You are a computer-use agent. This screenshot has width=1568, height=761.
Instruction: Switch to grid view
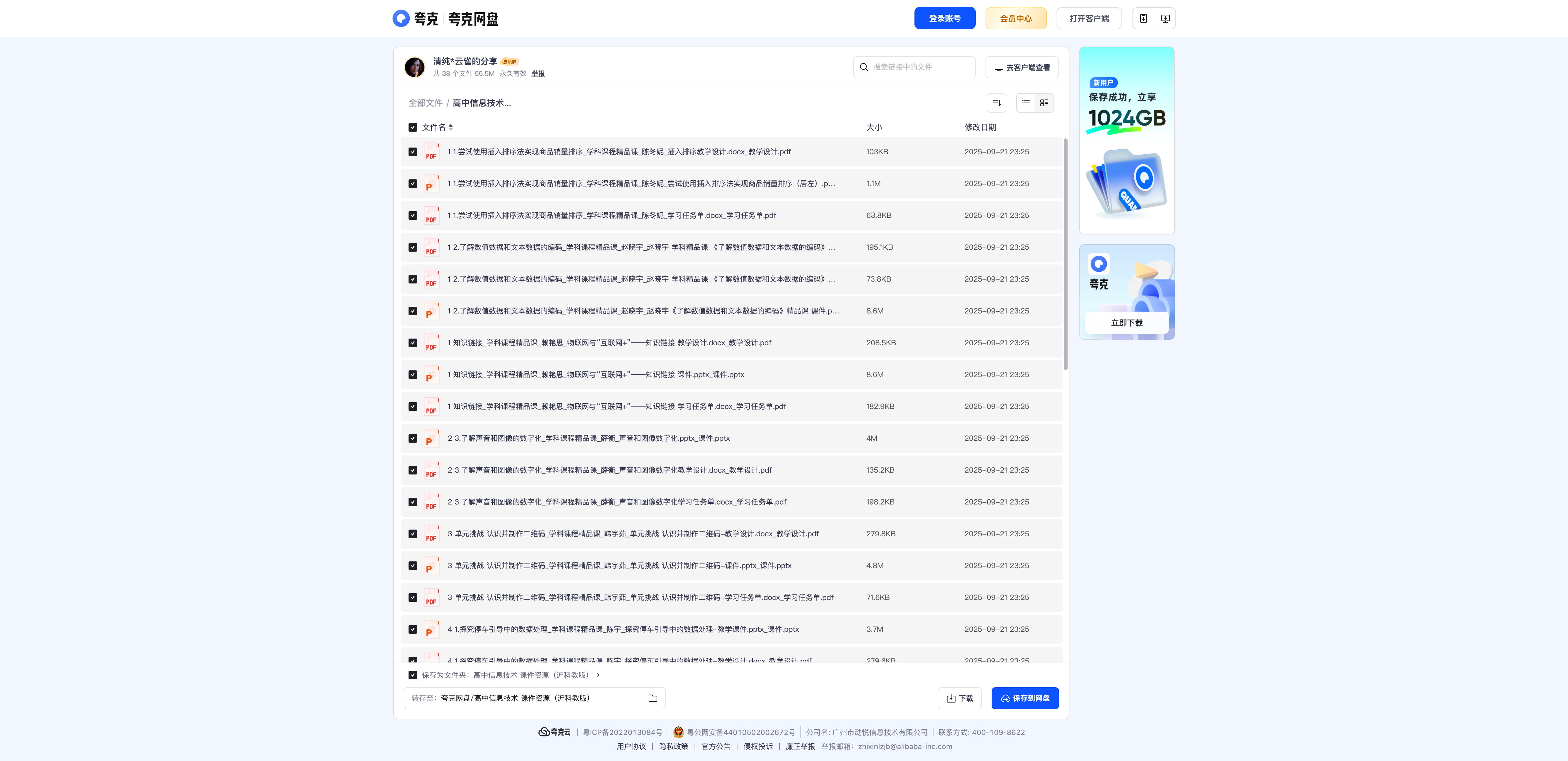[x=1044, y=103]
